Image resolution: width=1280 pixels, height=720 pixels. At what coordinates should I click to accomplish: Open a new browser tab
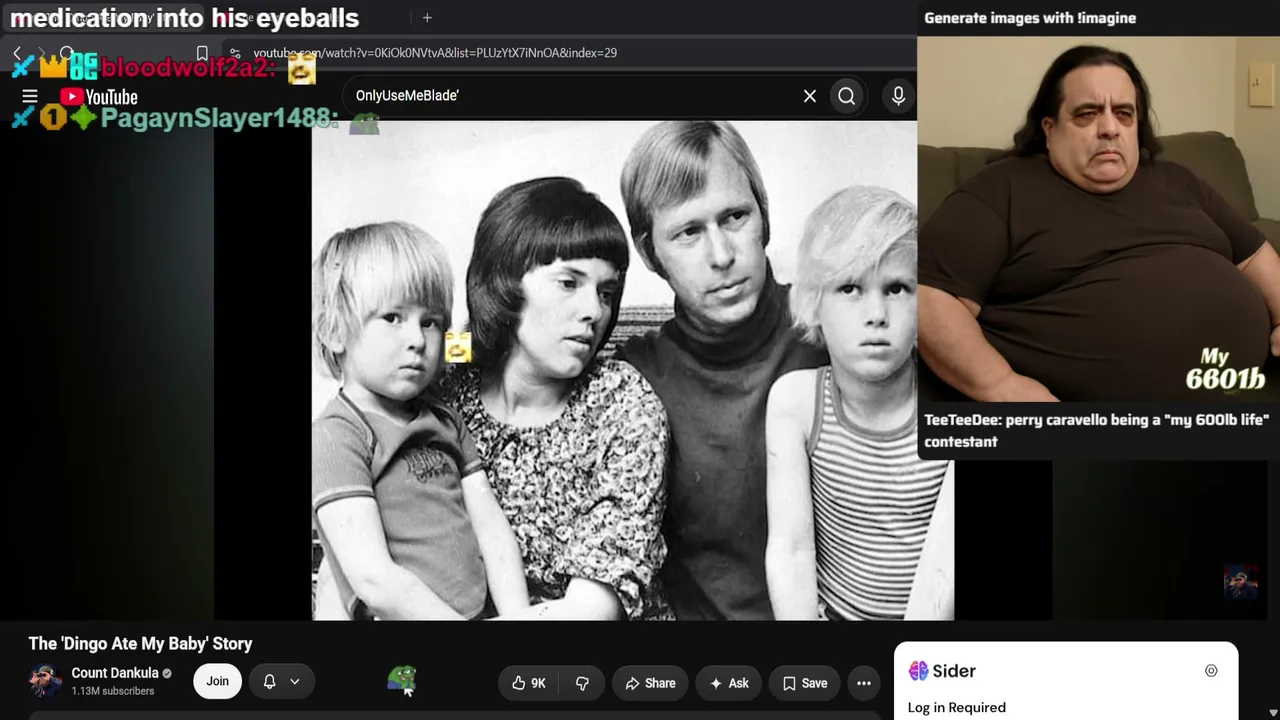coord(427,17)
